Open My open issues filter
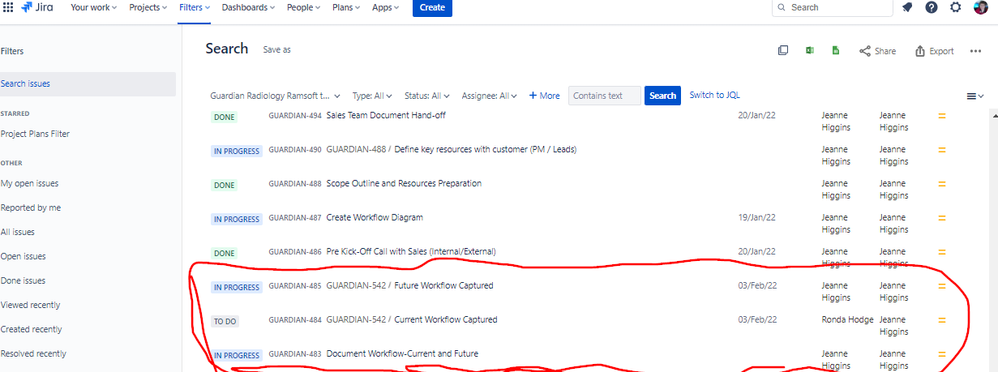The height and width of the screenshot is (372, 998). point(29,183)
